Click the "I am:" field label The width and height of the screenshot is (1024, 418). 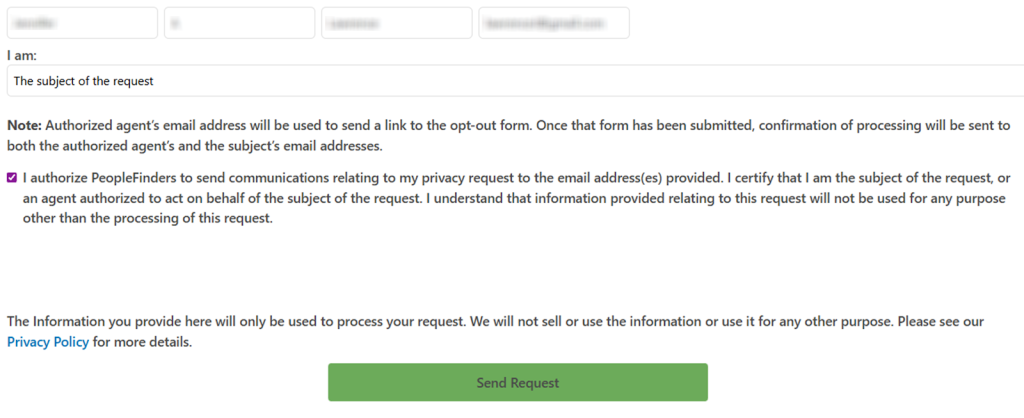tap(22, 55)
